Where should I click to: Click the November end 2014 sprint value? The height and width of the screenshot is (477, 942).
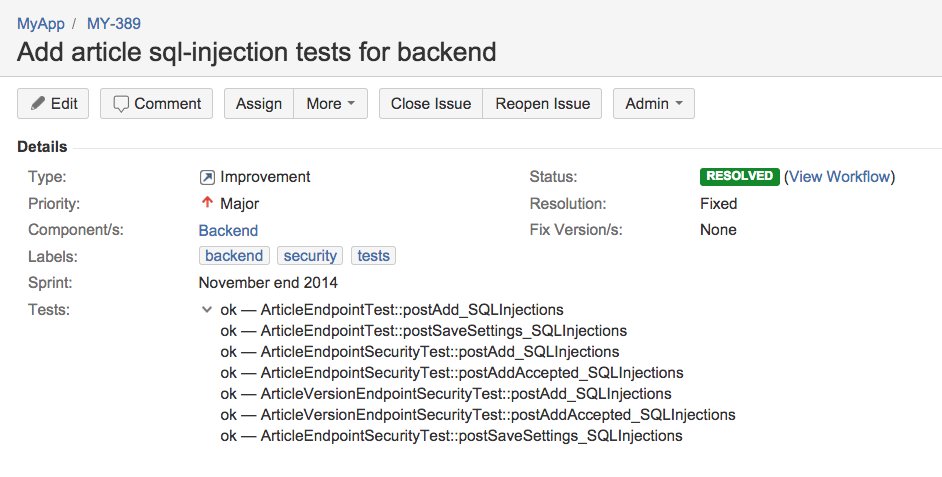pyautogui.click(x=268, y=283)
